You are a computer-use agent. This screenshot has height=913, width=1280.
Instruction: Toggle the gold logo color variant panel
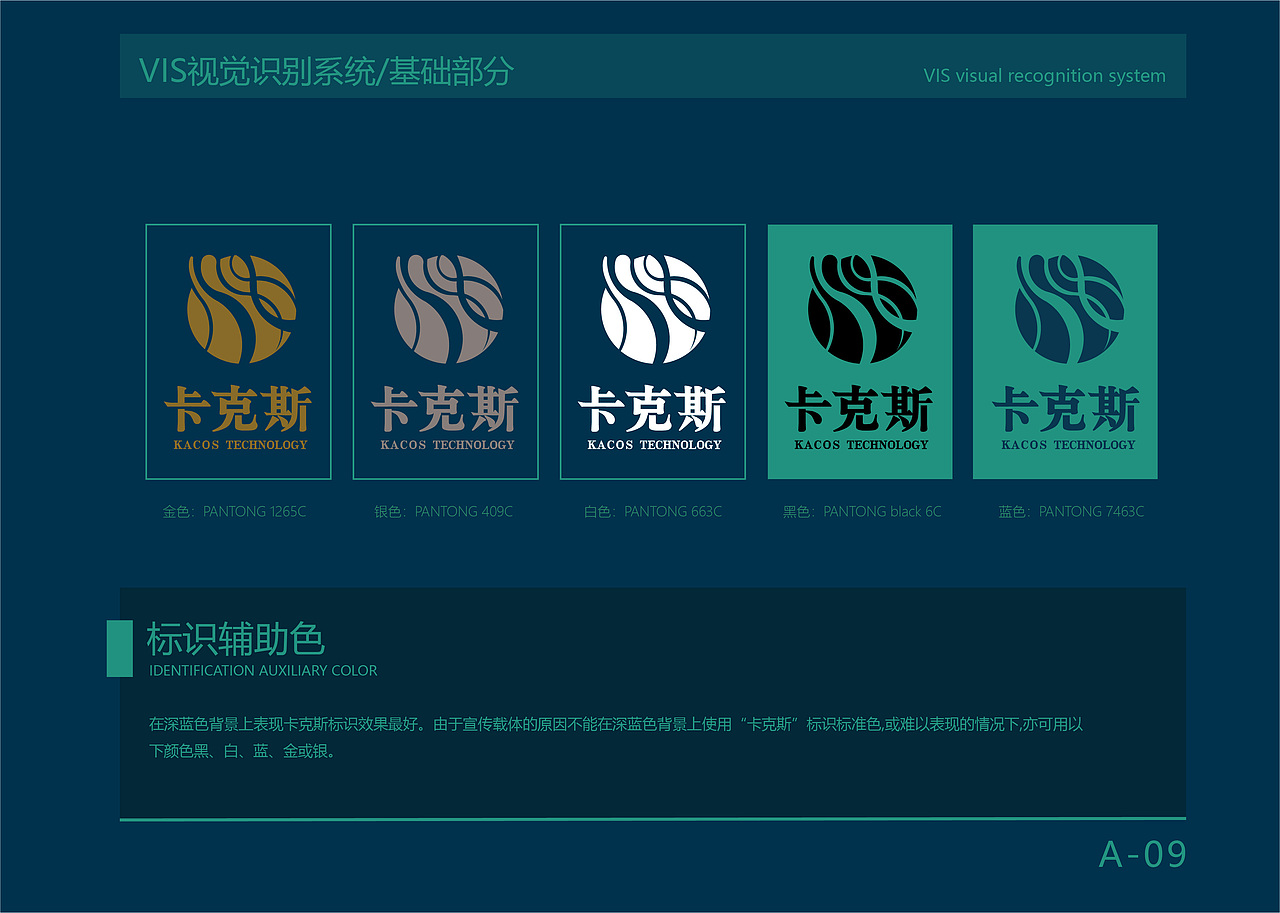point(238,352)
